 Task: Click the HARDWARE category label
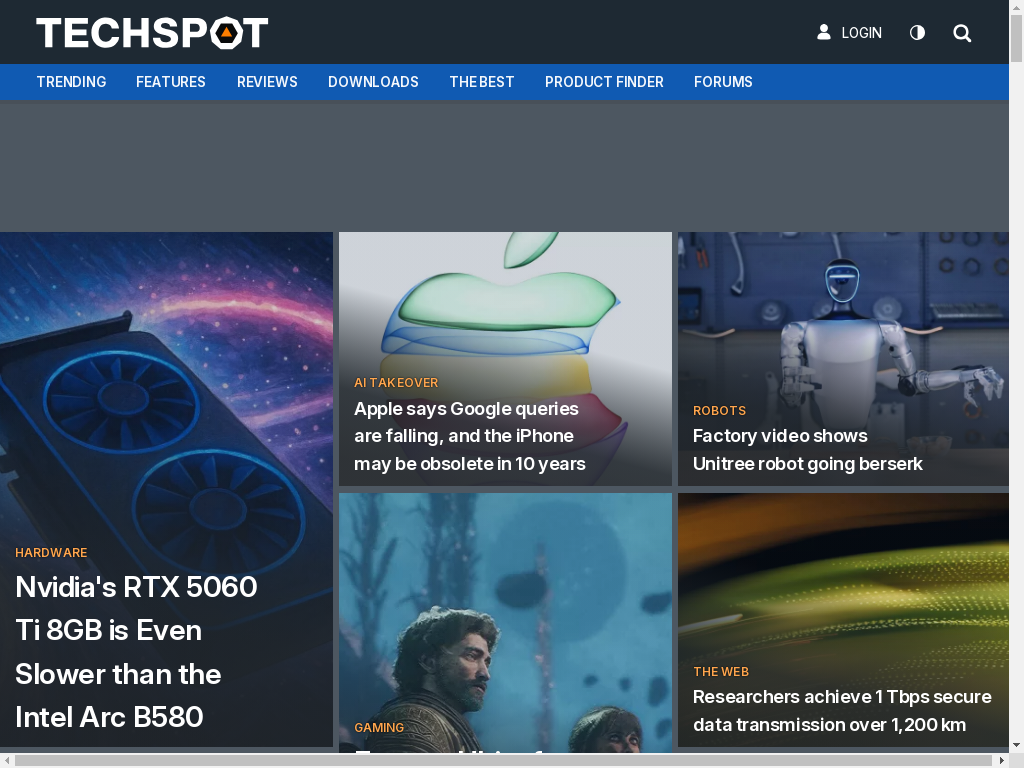[51, 552]
